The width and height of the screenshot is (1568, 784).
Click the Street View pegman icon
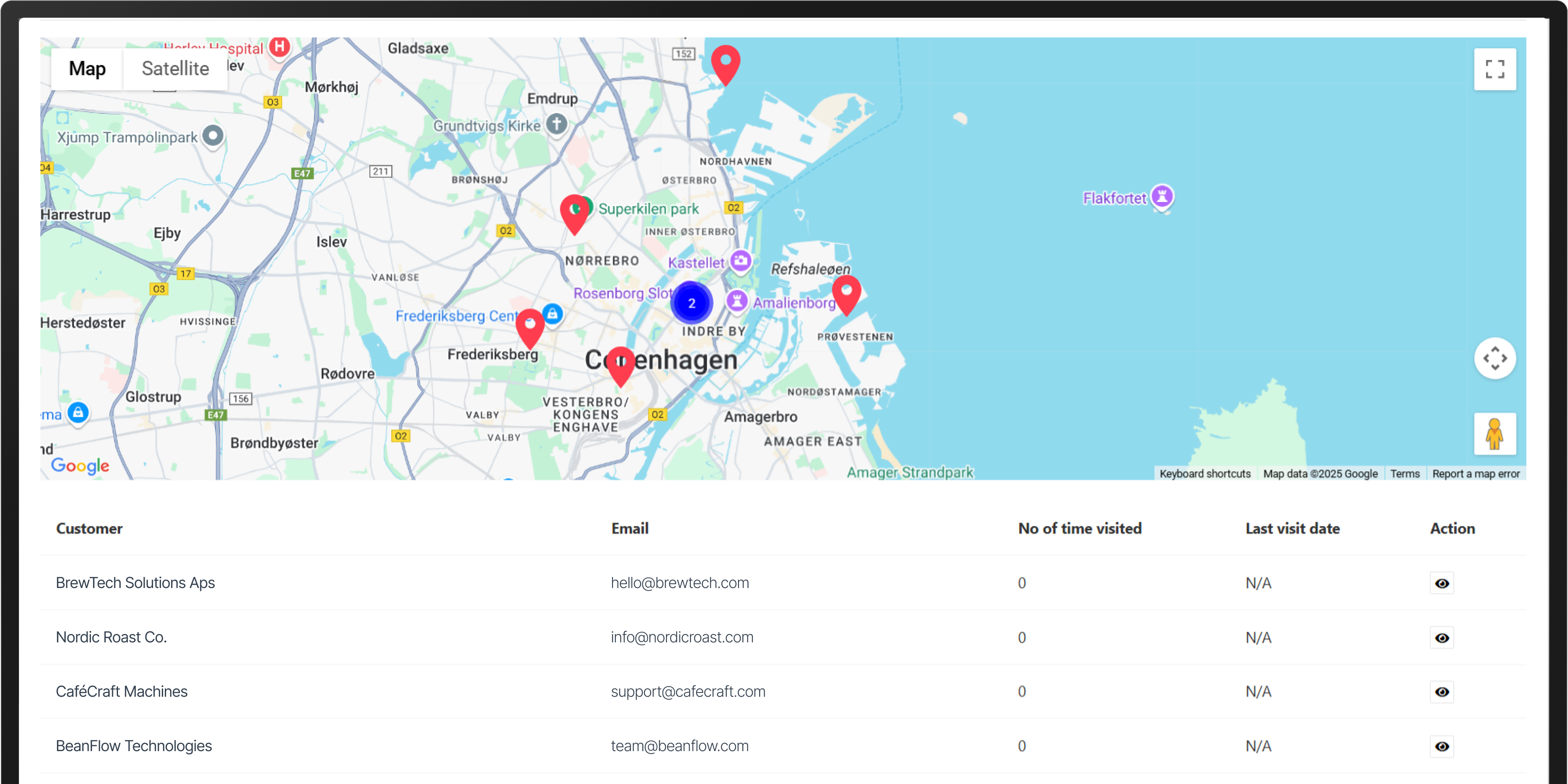1494,434
